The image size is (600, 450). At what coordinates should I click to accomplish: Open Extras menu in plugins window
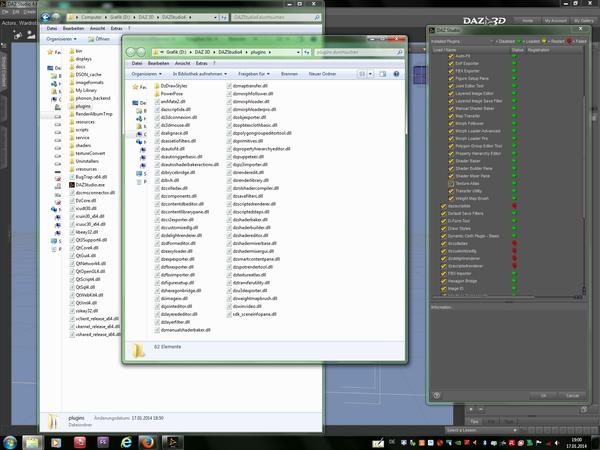pyautogui.click(x=202, y=64)
